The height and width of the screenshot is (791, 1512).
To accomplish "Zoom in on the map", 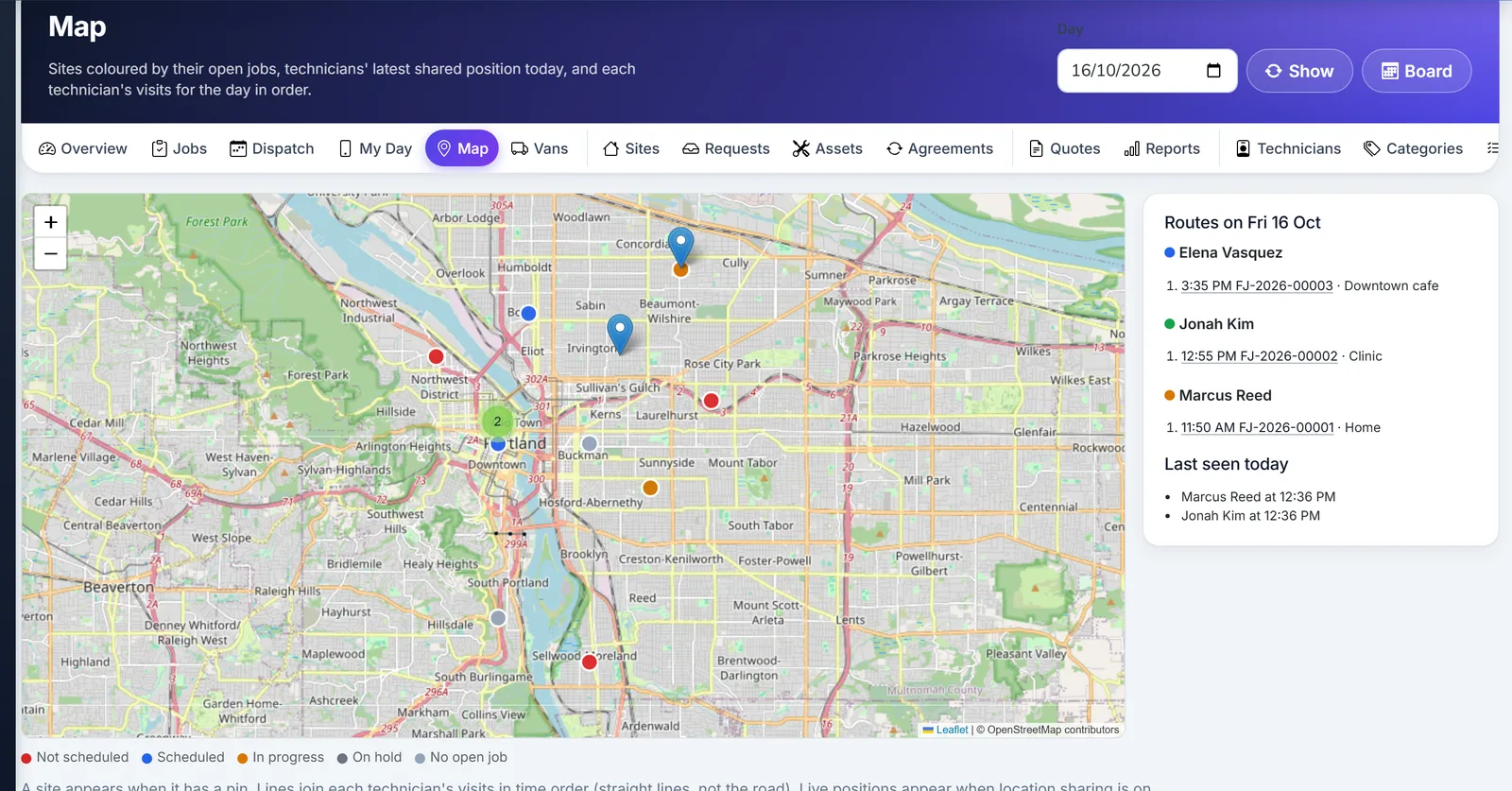I will click(x=51, y=222).
